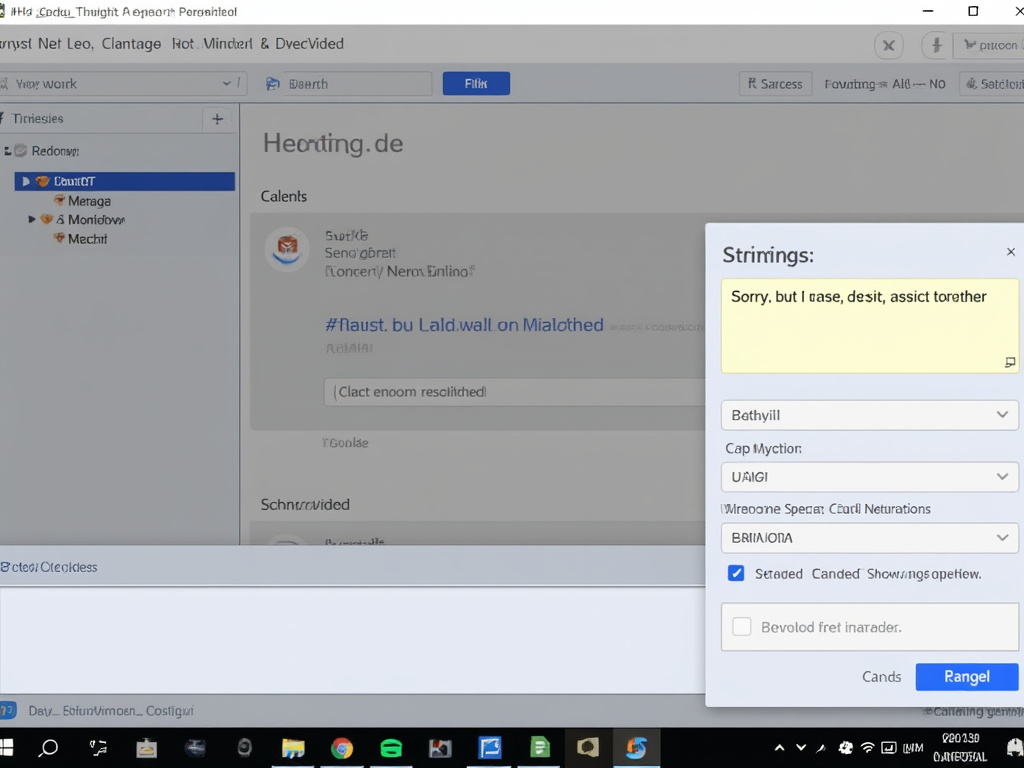Show hidden tray icons chevron

(779, 748)
